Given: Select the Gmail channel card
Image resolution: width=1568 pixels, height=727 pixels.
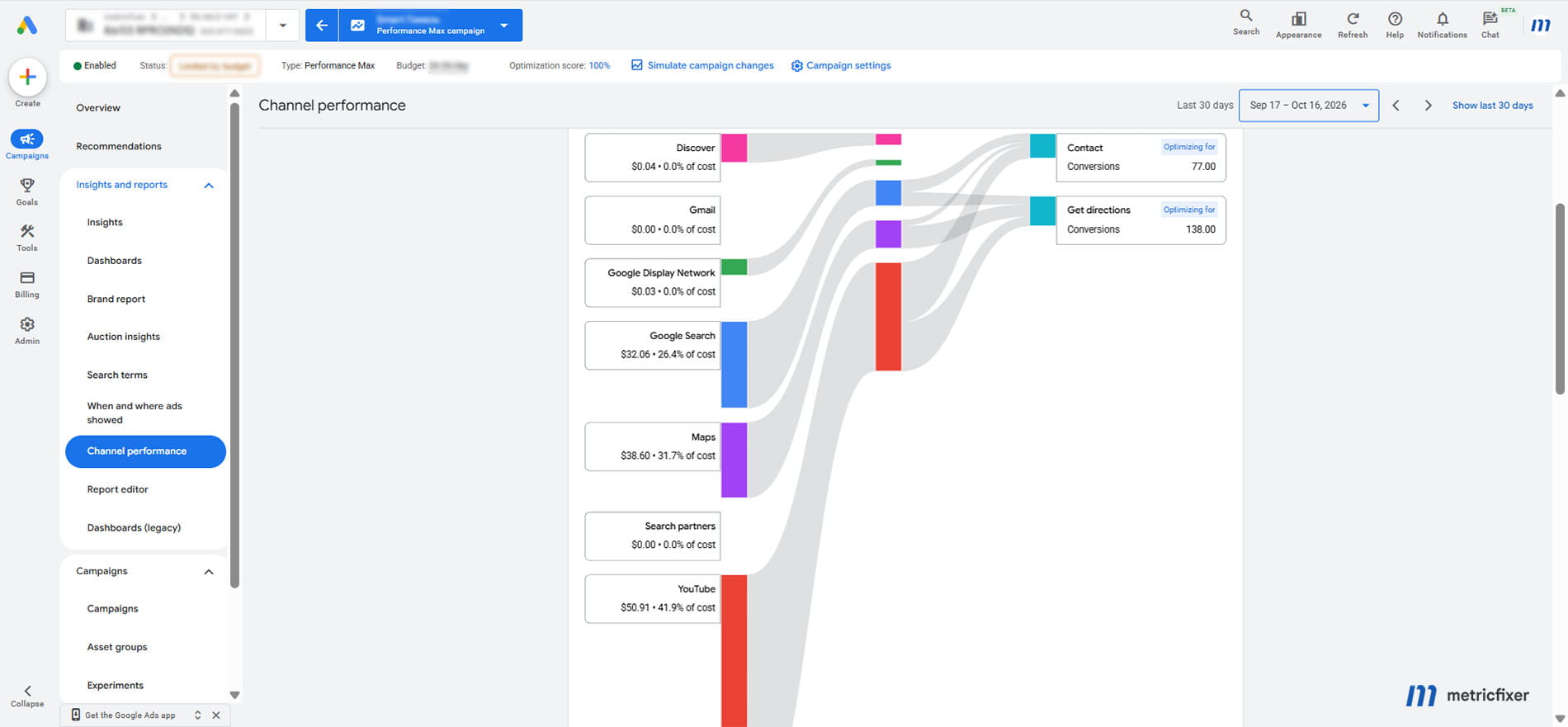Looking at the screenshot, I should tap(653, 220).
